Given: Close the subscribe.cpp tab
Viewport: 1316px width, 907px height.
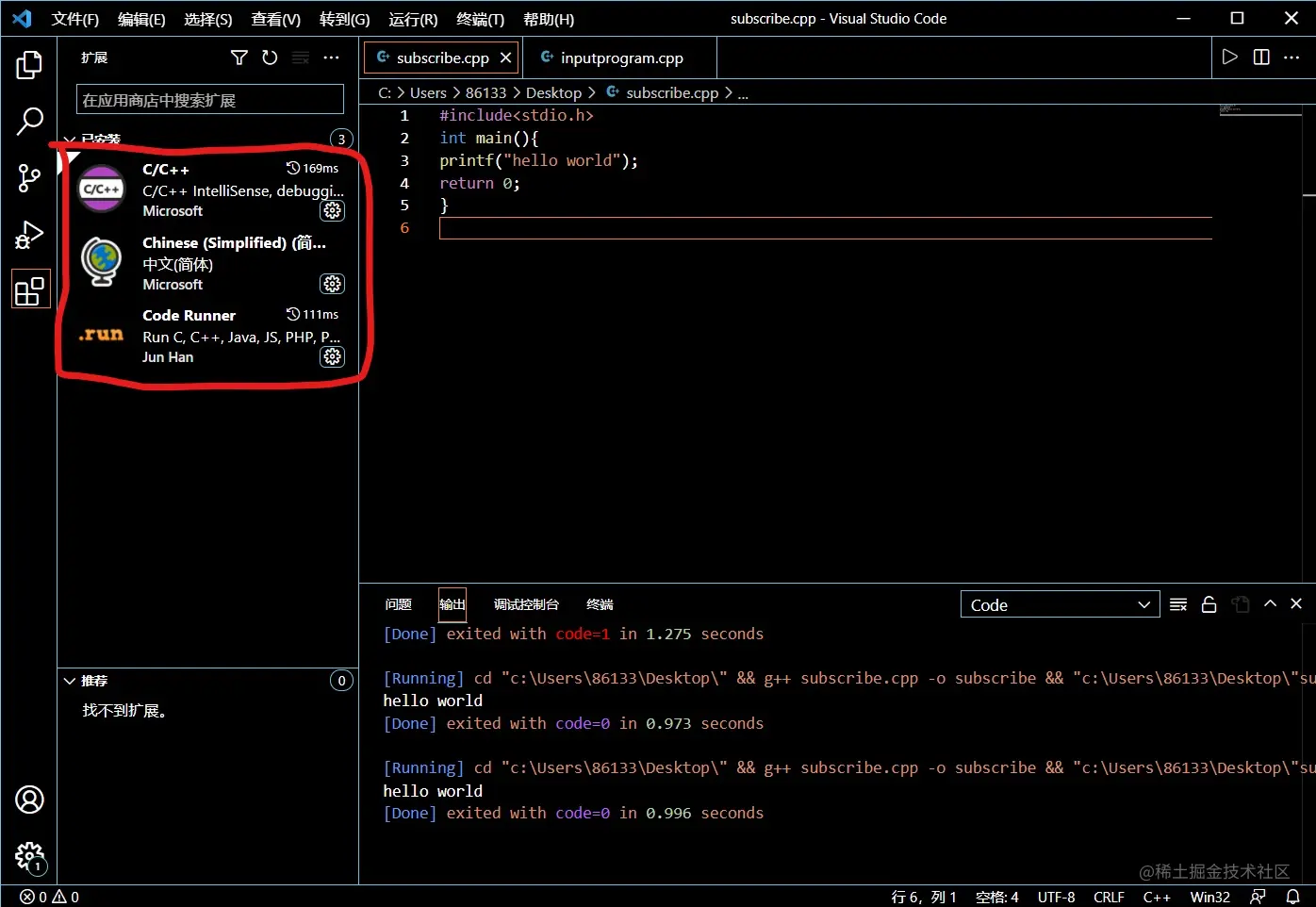Looking at the screenshot, I should [506, 58].
